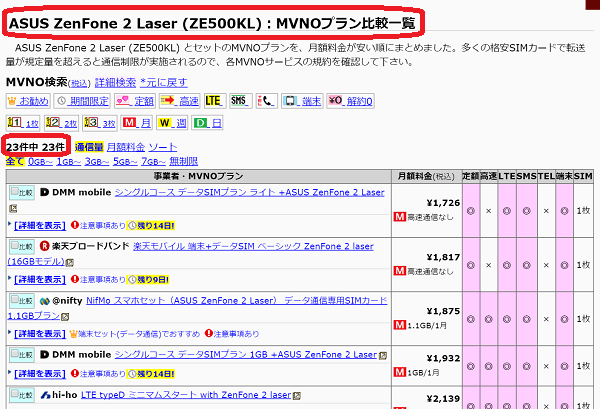The image size is (600, 409).
Task: Select the D 日 daily filter
Action: coord(207,123)
